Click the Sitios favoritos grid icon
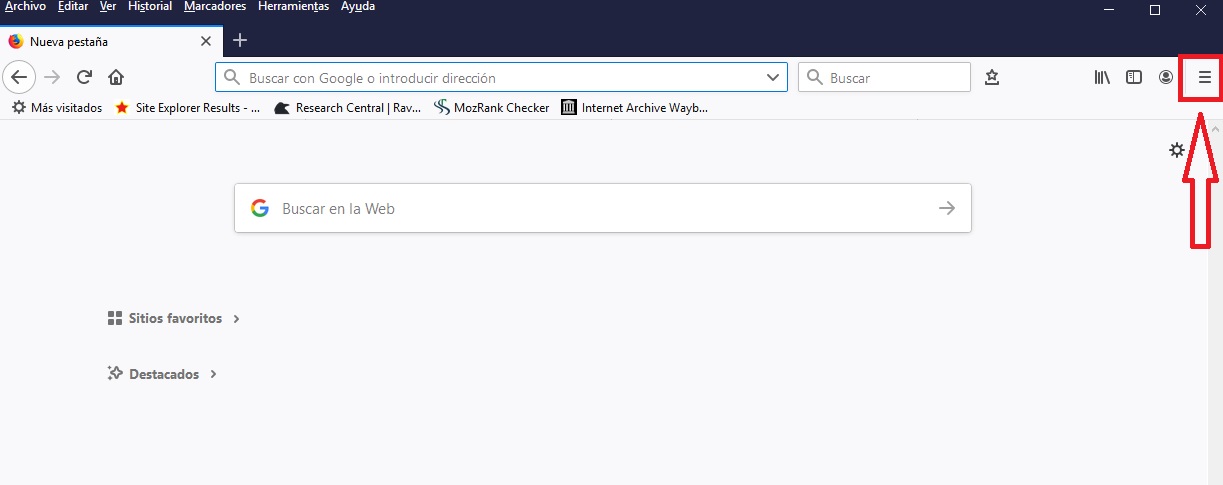 click(114, 318)
